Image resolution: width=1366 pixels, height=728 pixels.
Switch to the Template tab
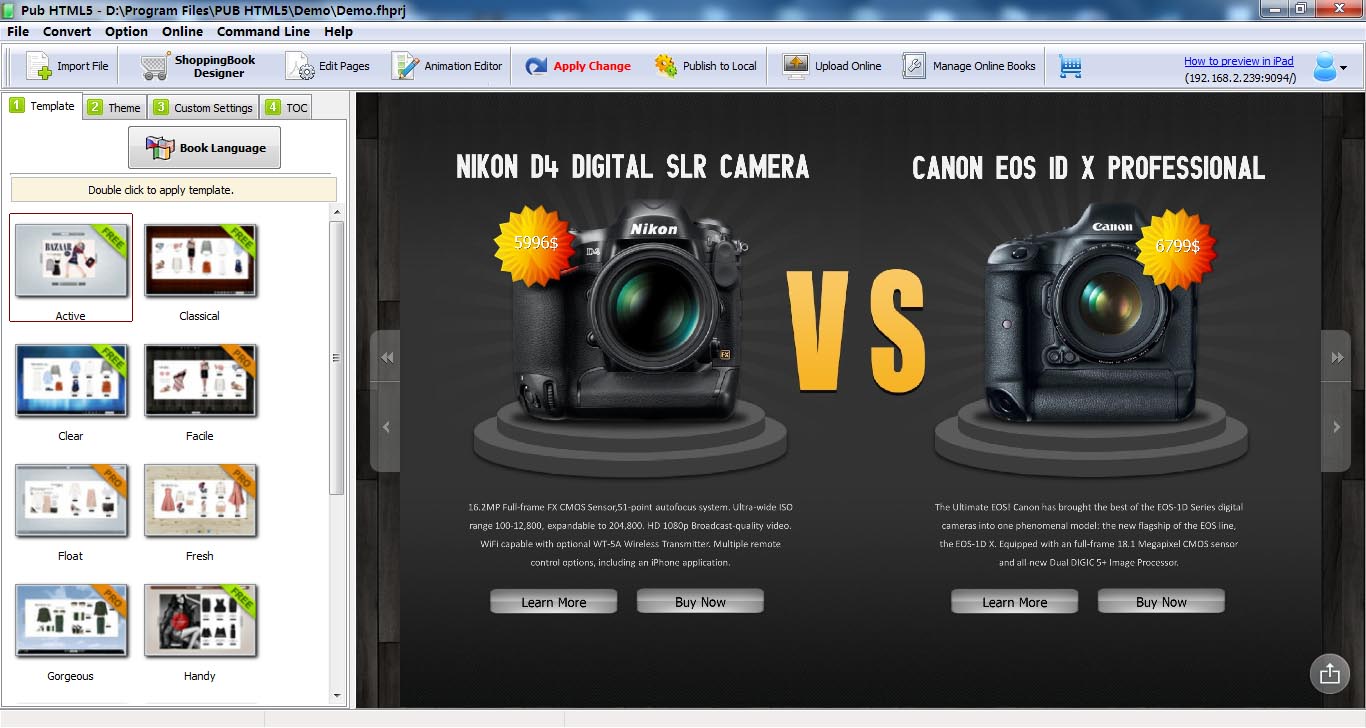click(x=42, y=105)
